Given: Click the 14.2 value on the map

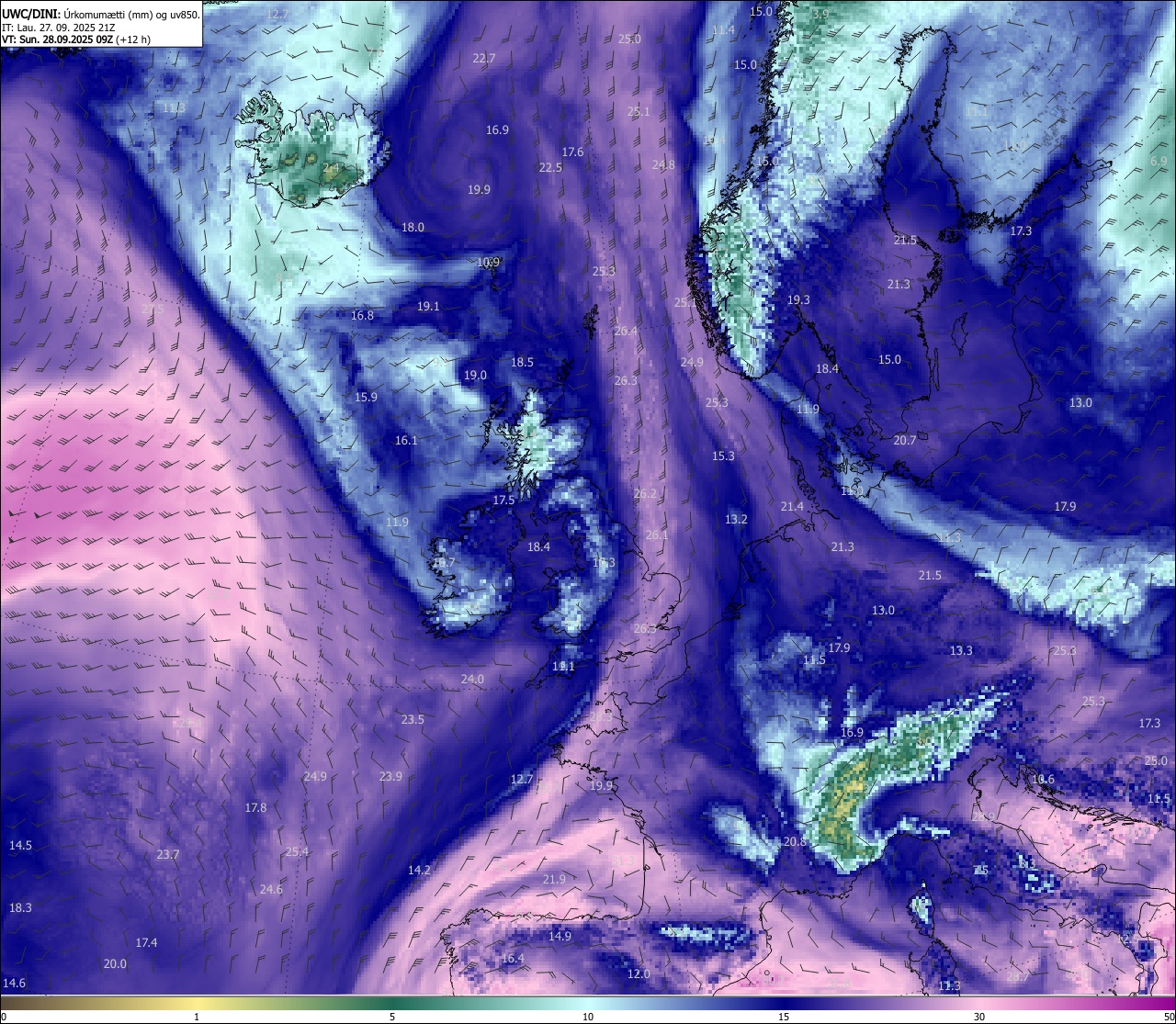Looking at the screenshot, I should click(419, 871).
